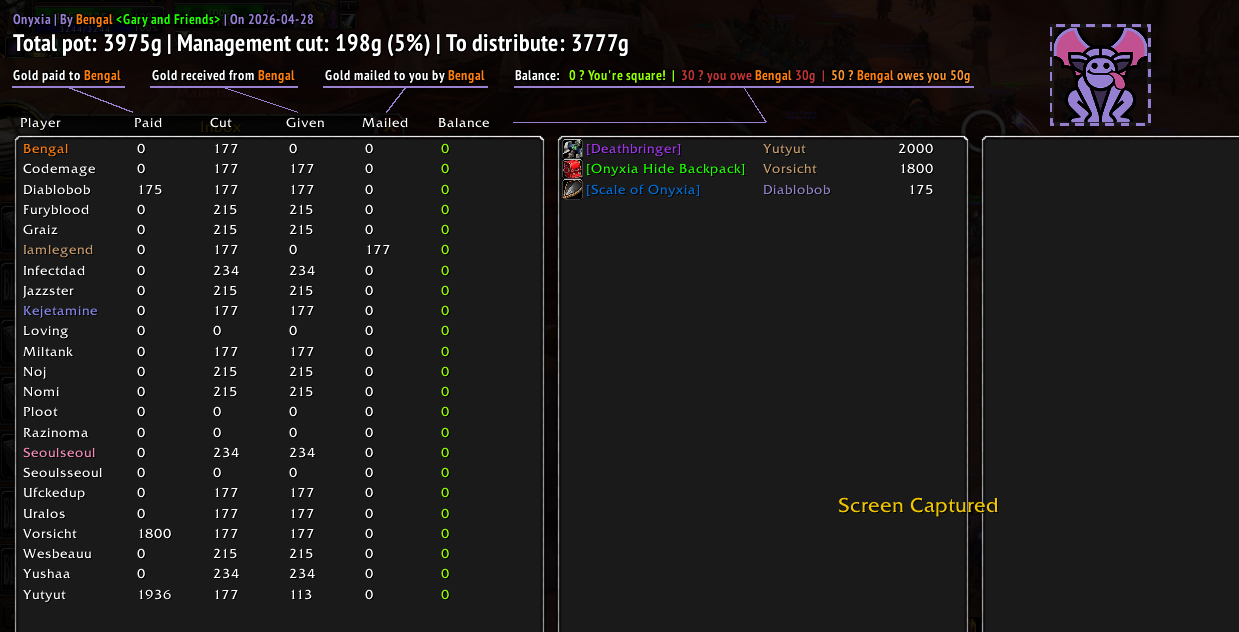Click the Scale of Onyxia icon

572,189
